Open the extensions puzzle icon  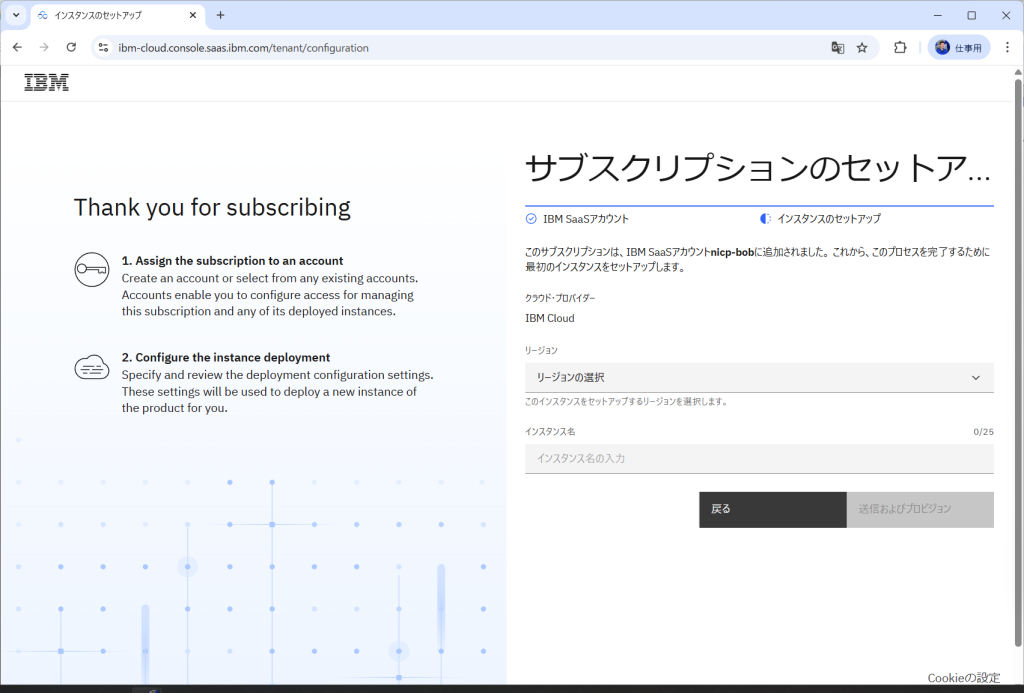coord(900,48)
